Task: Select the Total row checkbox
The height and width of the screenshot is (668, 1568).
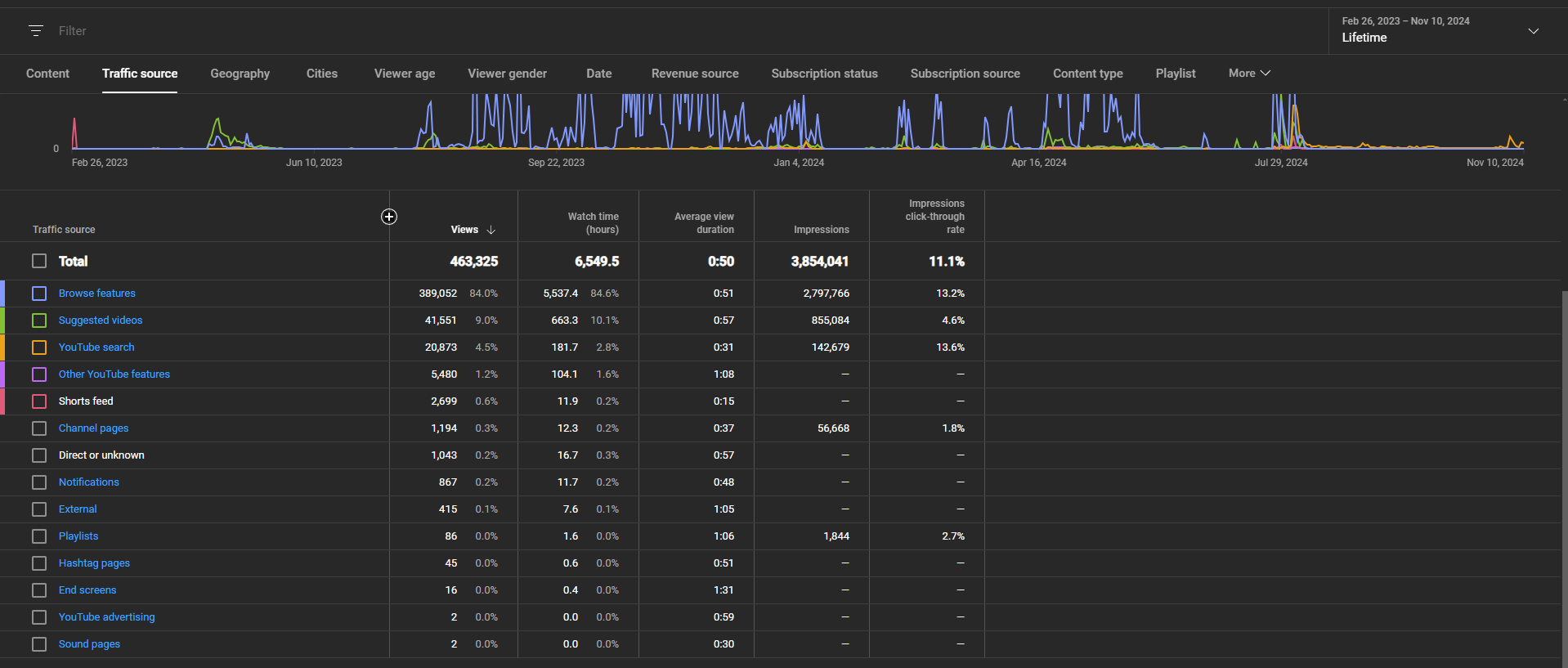Action: pos(39,261)
